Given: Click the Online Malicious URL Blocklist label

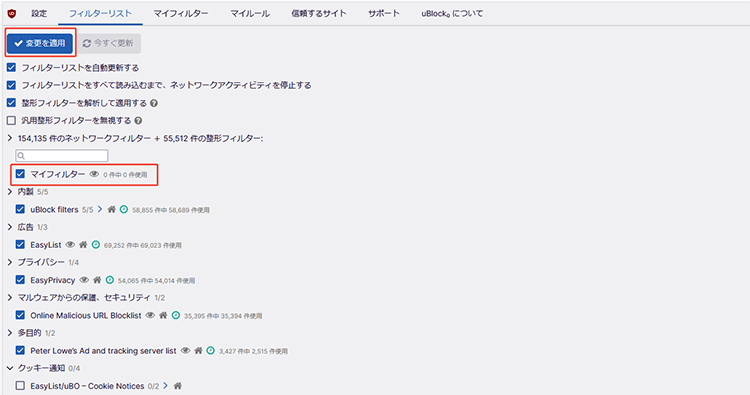Looking at the screenshot, I should point(86,316).
